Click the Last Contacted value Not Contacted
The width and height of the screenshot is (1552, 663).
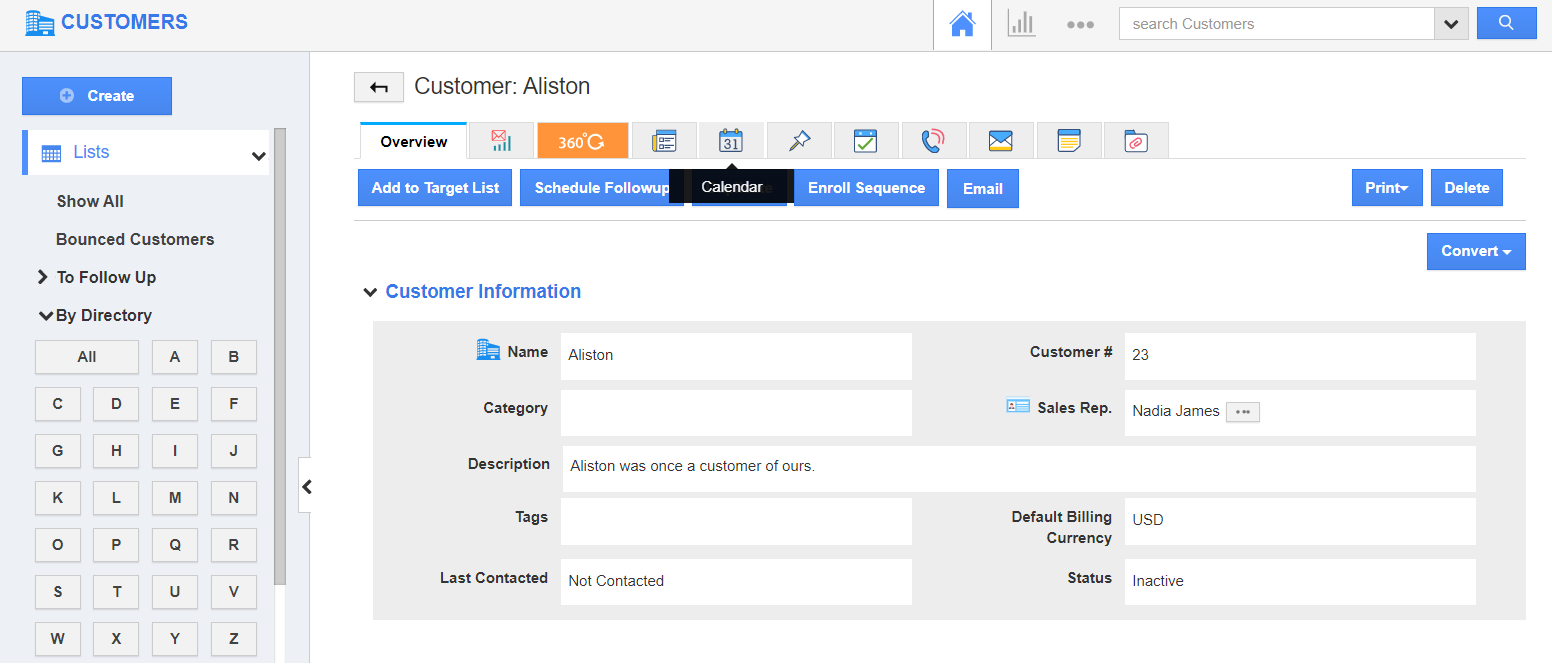pyautogui.click(x=616, y=581)
